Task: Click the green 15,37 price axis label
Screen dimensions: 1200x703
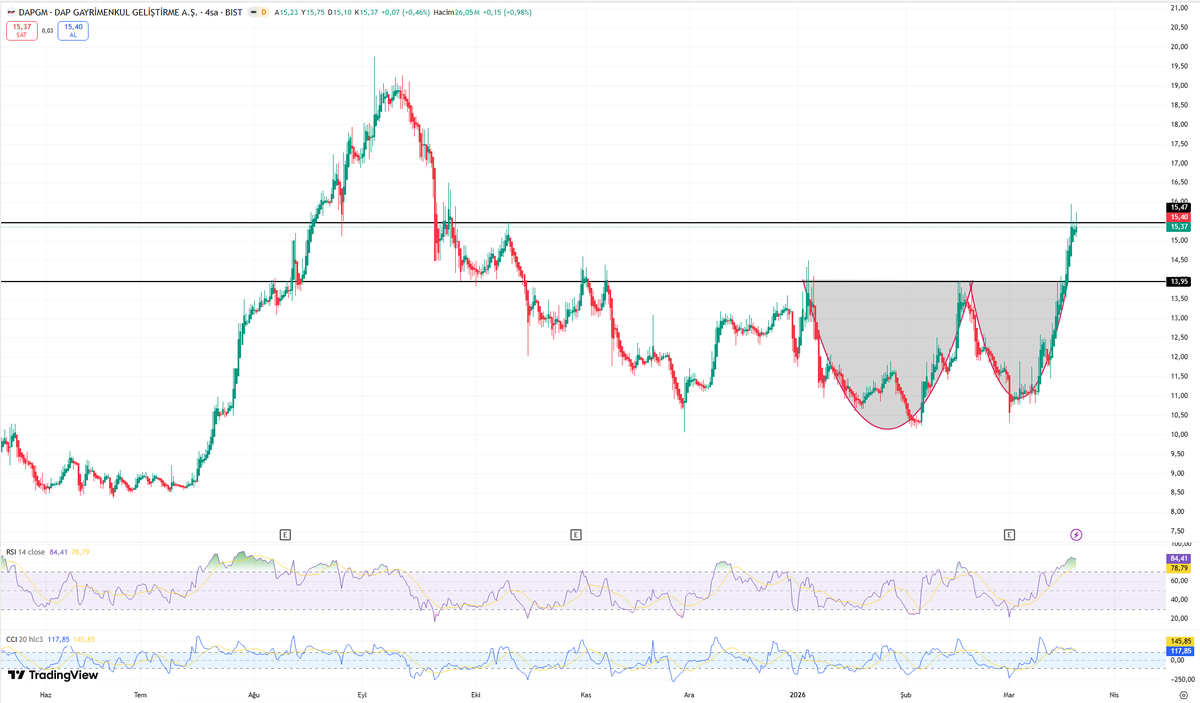Action: [1178, 227]
